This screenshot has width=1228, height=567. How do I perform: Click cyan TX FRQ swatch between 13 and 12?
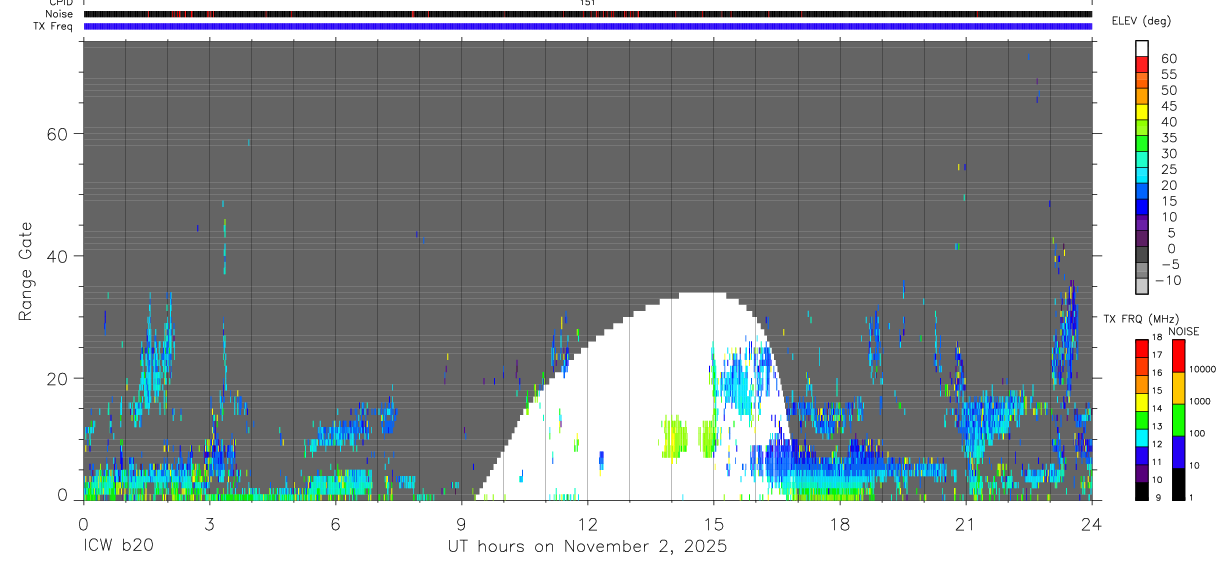point(1142,437)
